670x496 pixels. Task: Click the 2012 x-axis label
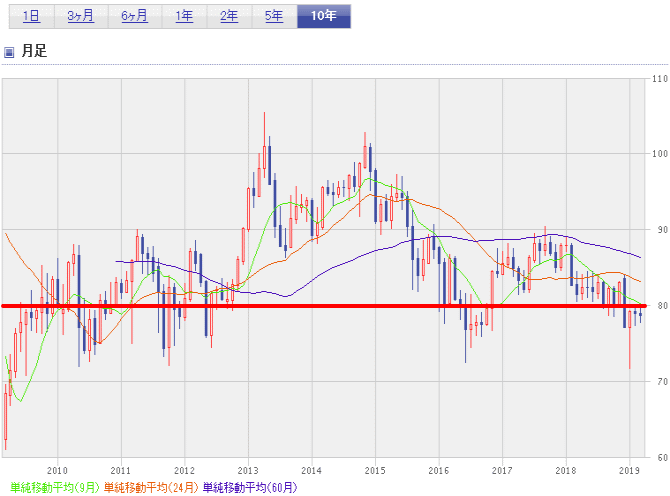pos(184,470)
